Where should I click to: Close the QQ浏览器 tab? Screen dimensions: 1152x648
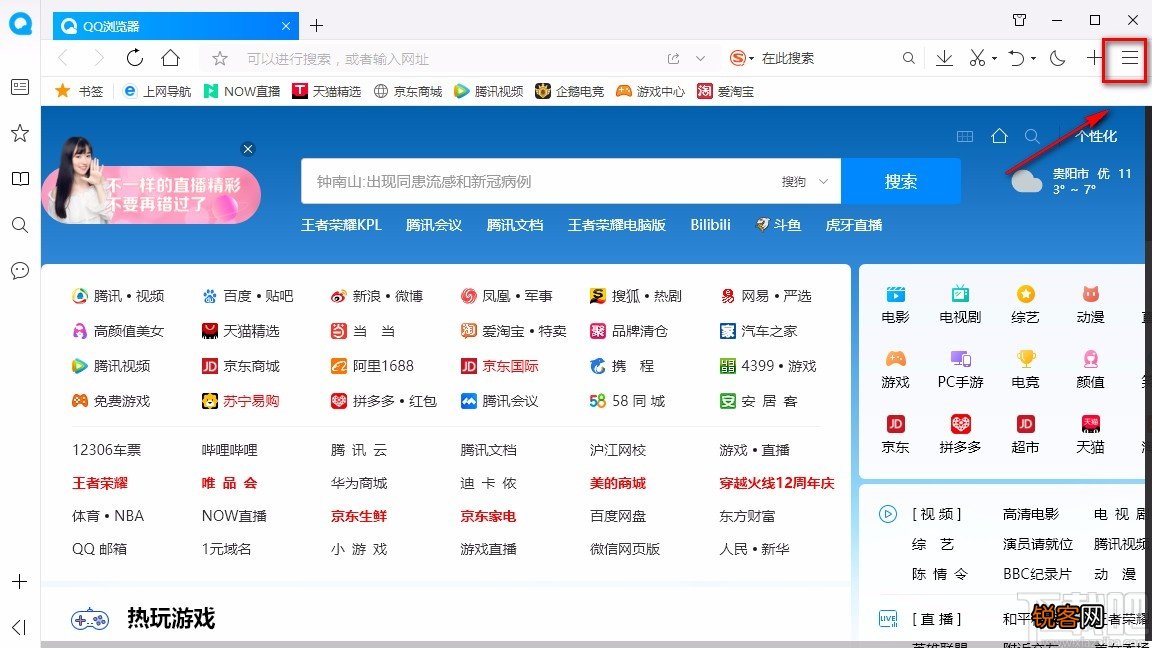point(286,26)
